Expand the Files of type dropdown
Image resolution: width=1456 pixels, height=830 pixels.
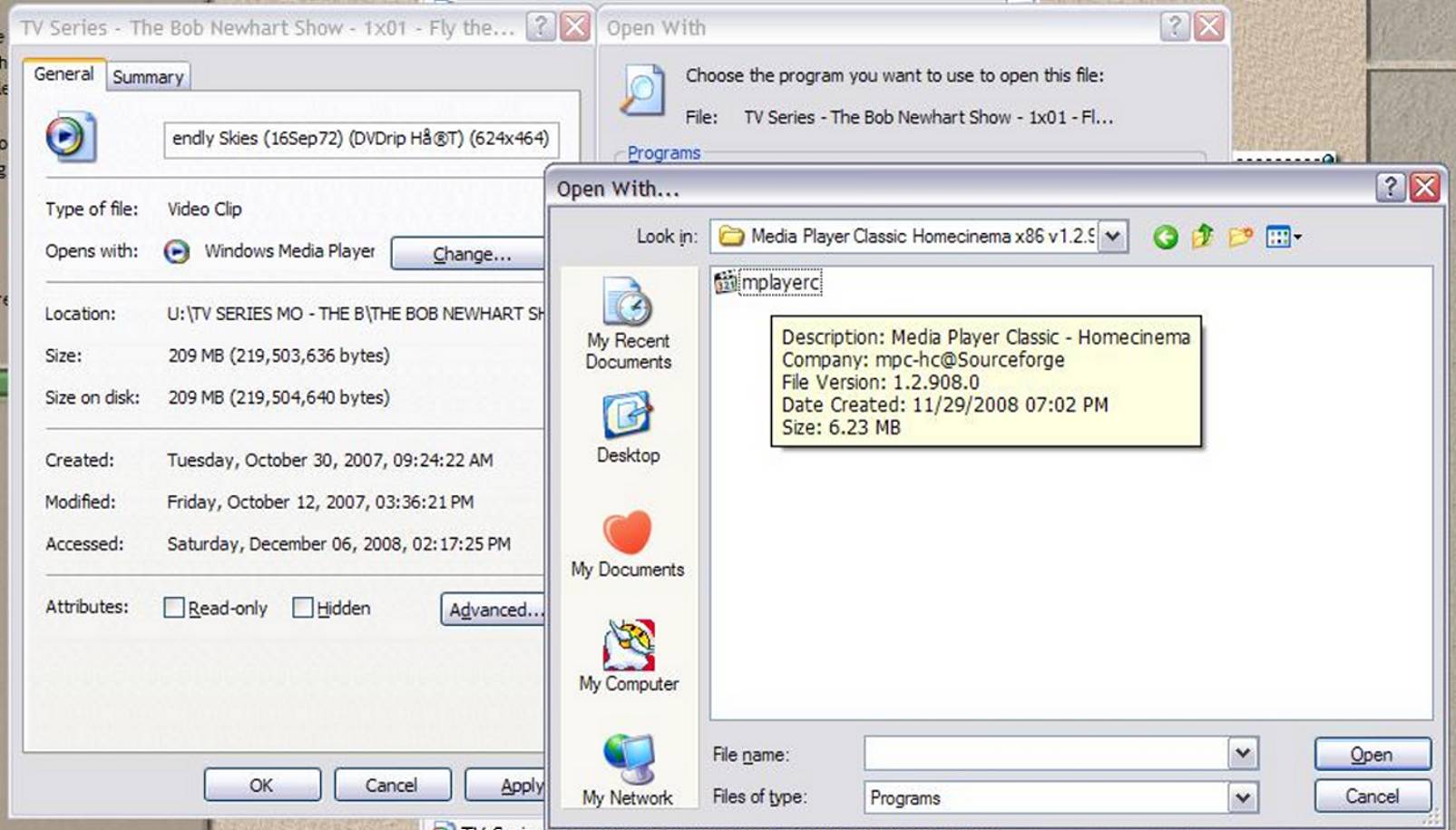[1243, 797]
